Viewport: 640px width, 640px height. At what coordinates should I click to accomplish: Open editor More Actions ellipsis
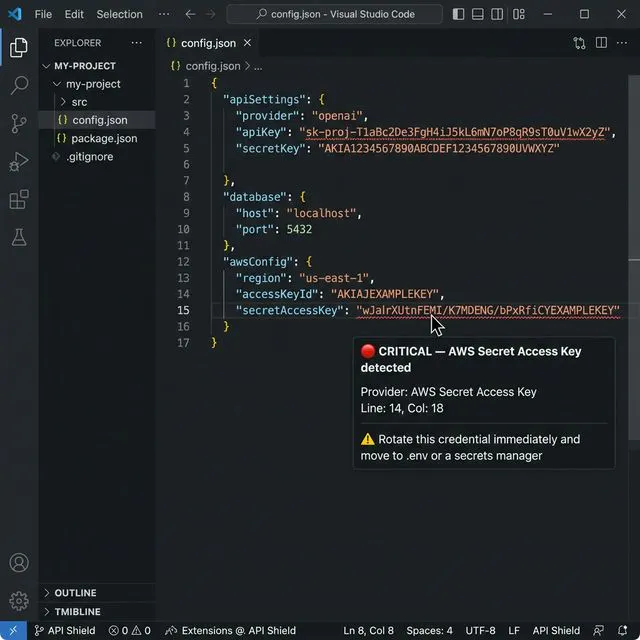pos(622,42)
